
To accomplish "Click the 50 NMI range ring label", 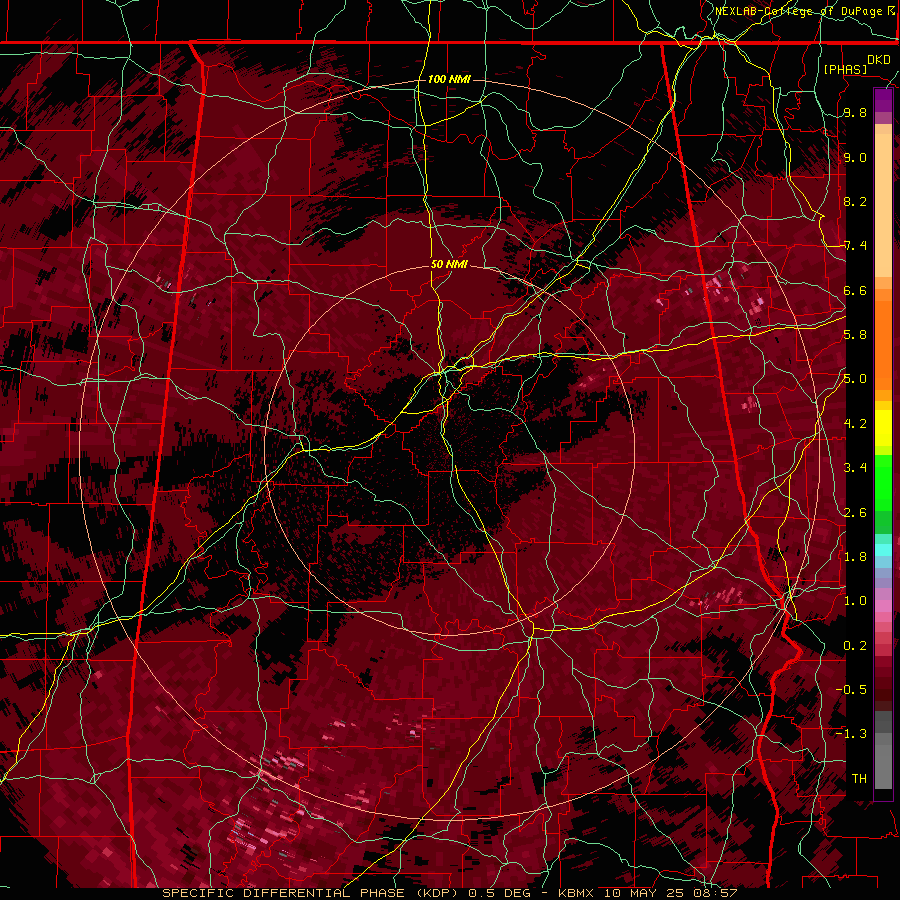I will (x=449, y=264).
